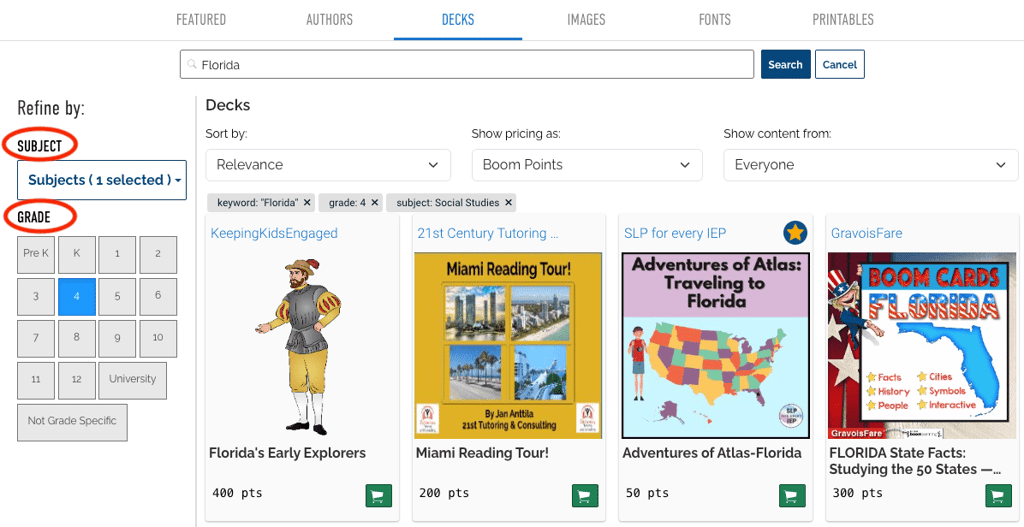Image resolution: width=1024 pixels, height=527 pixels.
Task: Switch to the Images tab
Action: click(x=586, y=20)
